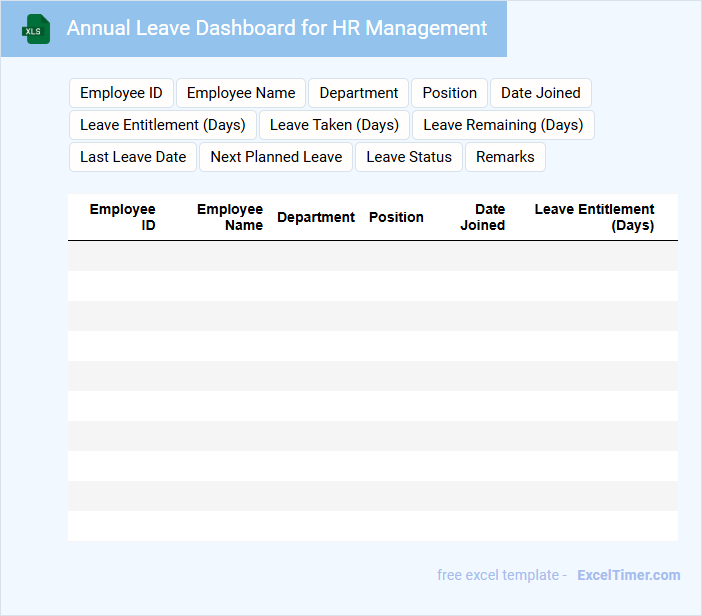Click the first empty table row
This screenshot has height=616, width=702.
click(x=372, y=256)
